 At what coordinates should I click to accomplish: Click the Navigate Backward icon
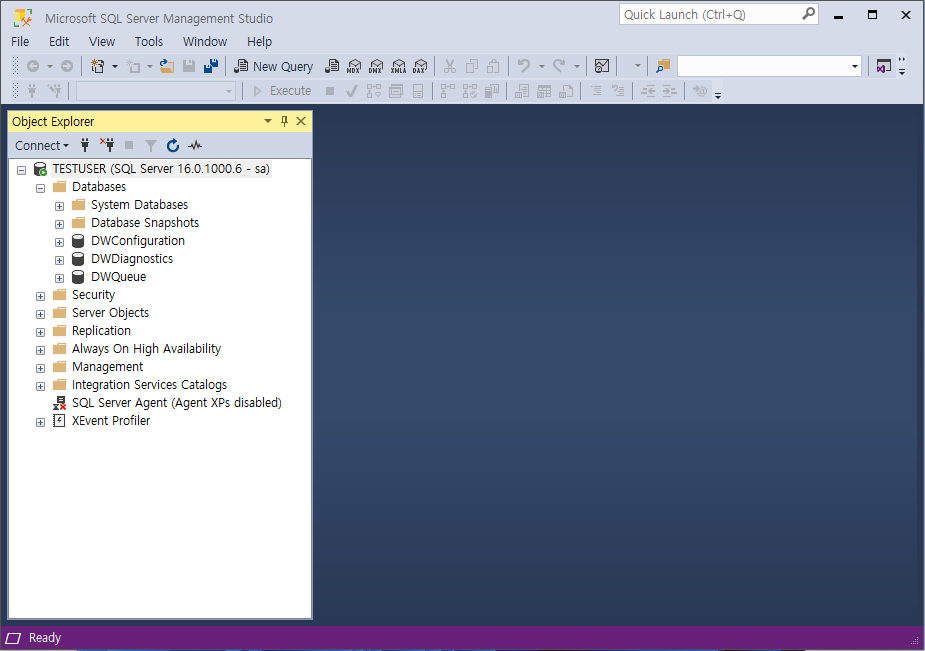point(33,67)
